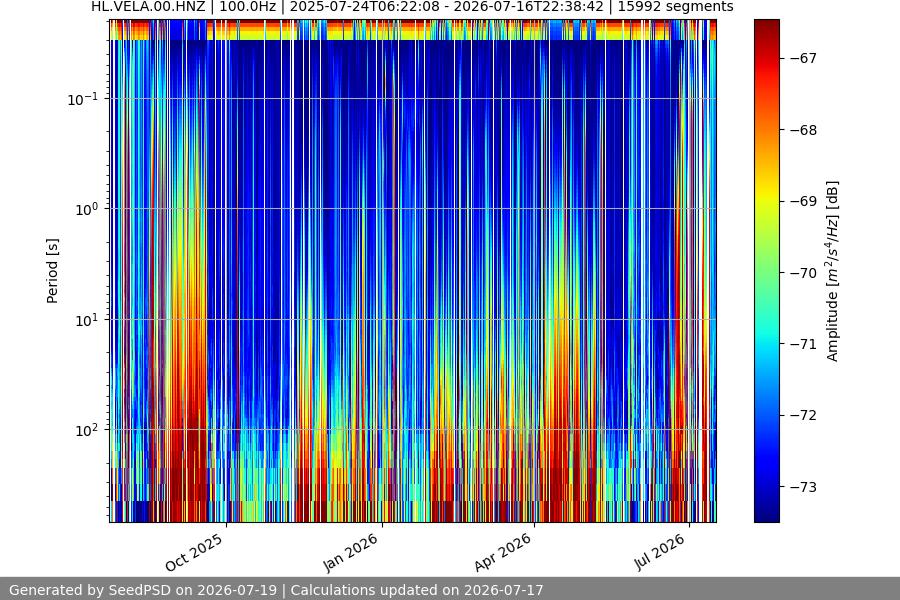Select the 'Jul 2026' x-axis tick label
900x600 pixels.
click(659, 552)
